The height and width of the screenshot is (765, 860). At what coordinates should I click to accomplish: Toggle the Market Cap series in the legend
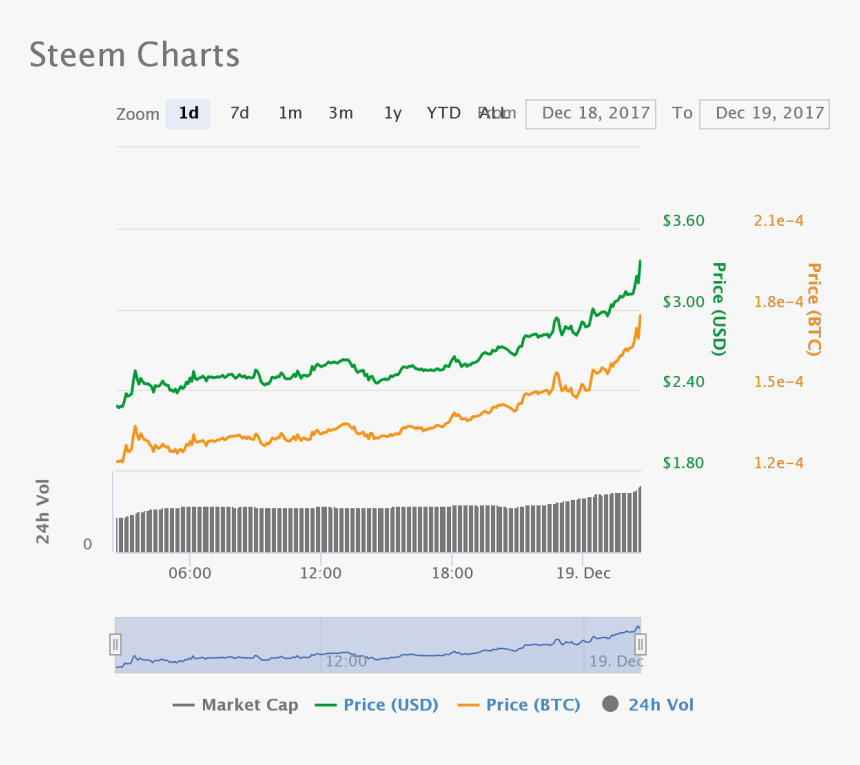click(x=236, y=705)
